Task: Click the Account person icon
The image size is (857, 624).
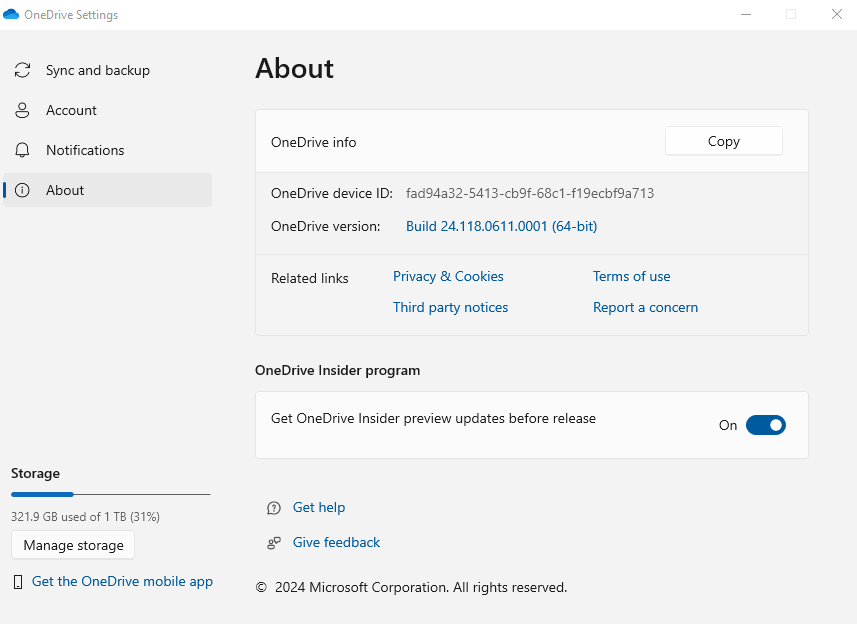Action: (22, 110)
